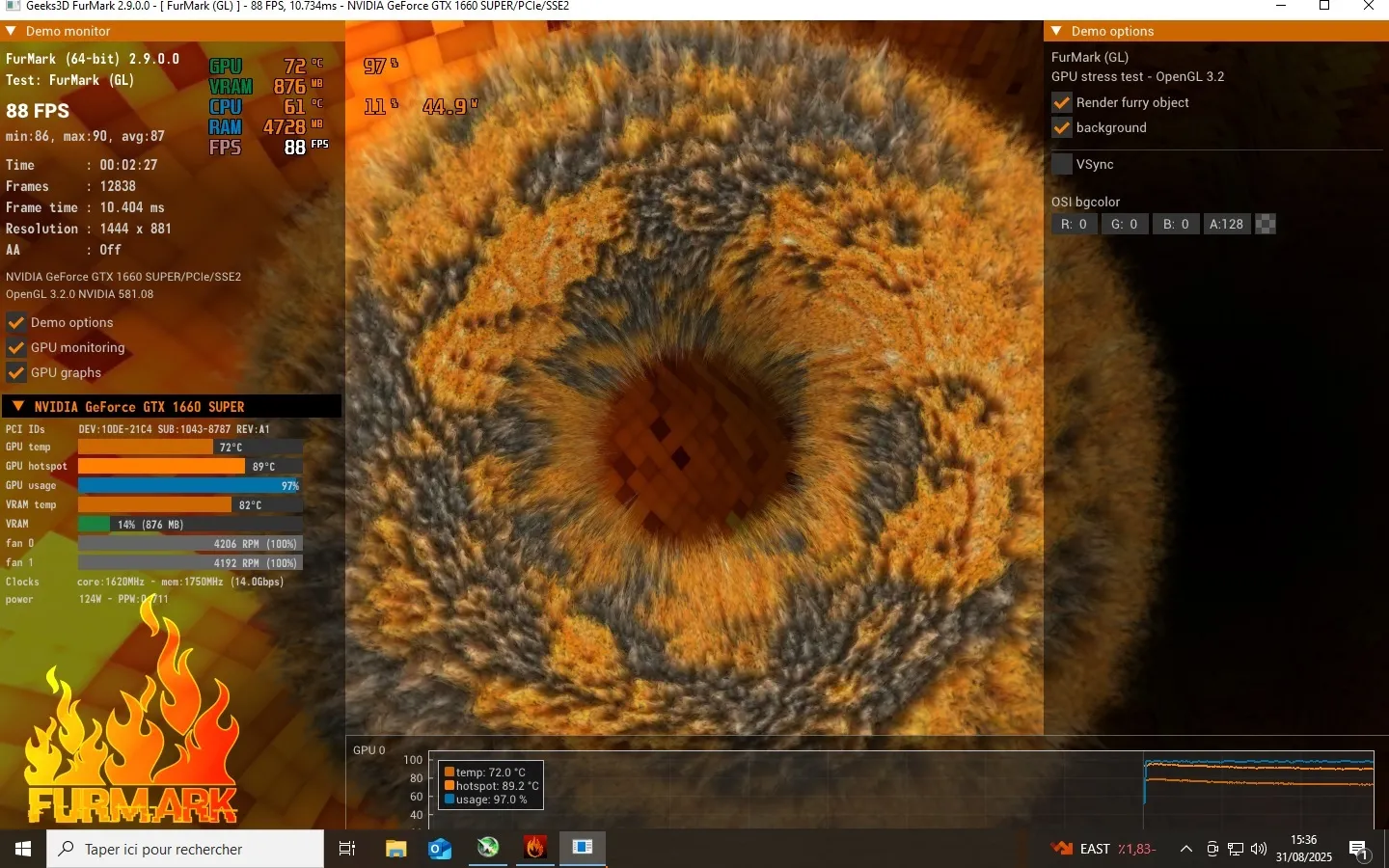Click the Frame time 10.404 ms line
Image resolution: width=1389 pixels, height=868 pixels.
click(85, 207)
